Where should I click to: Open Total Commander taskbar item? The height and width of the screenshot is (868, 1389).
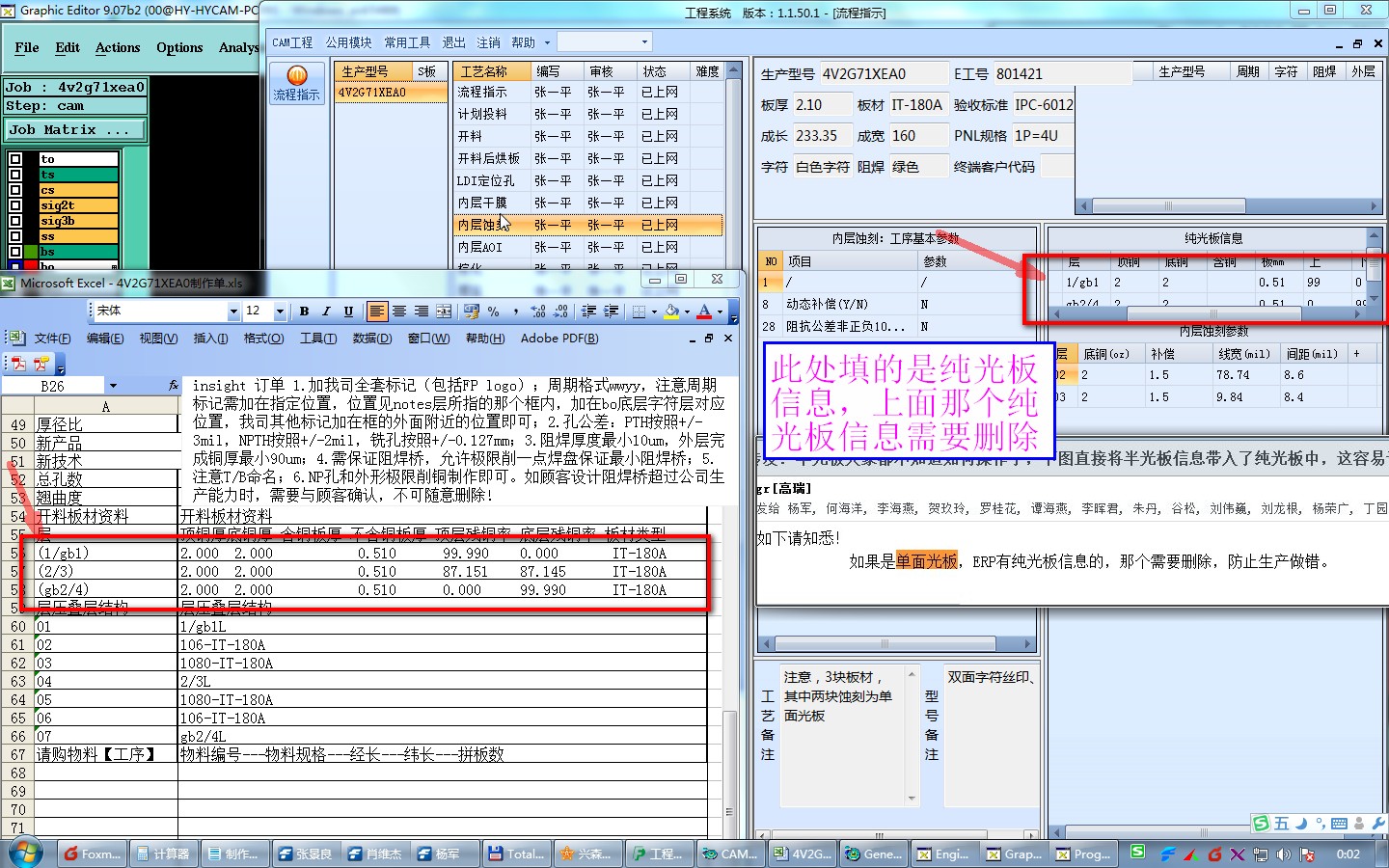tap(517, 854)
